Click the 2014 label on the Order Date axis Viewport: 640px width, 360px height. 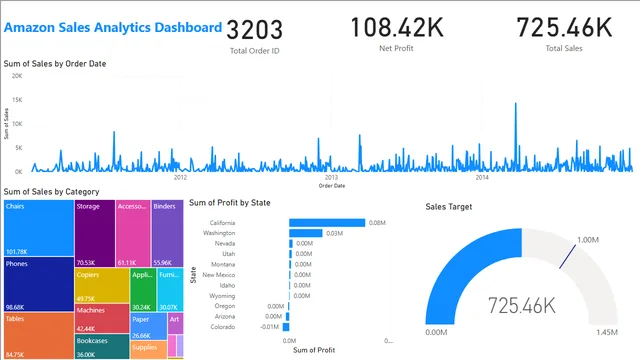482,177
